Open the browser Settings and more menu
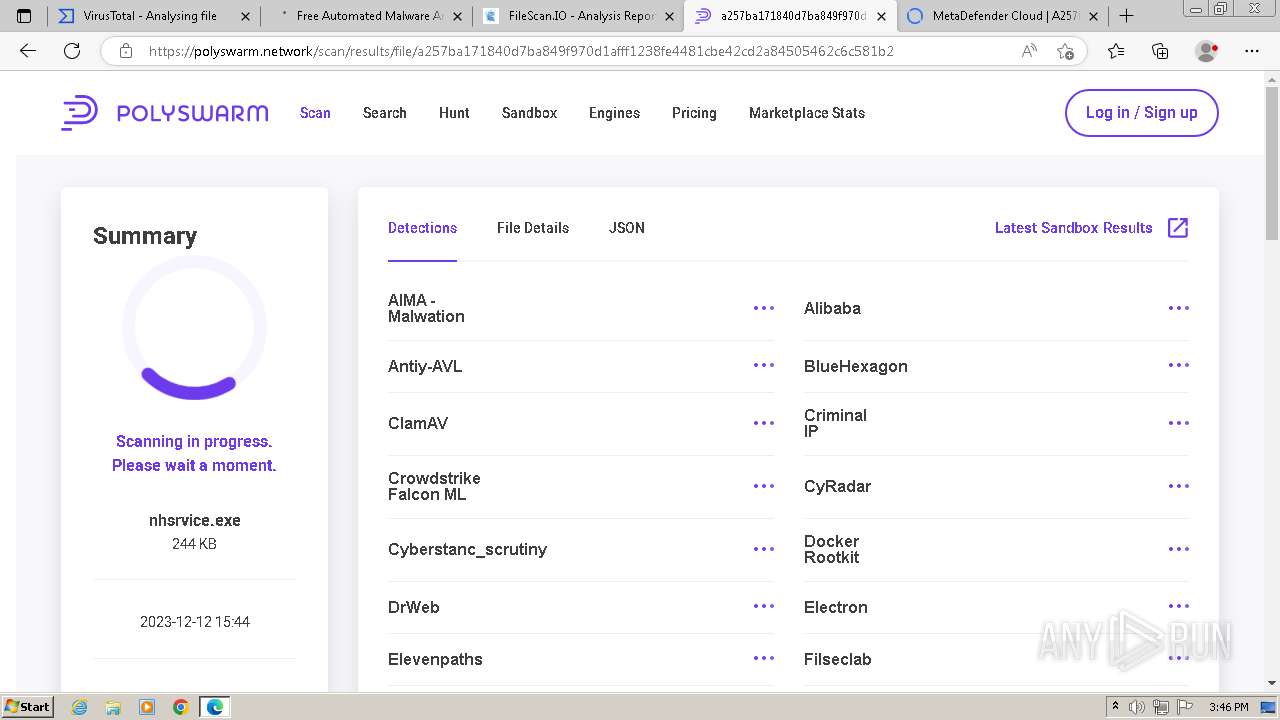 pyautogui.click(x=1252, y=51)
